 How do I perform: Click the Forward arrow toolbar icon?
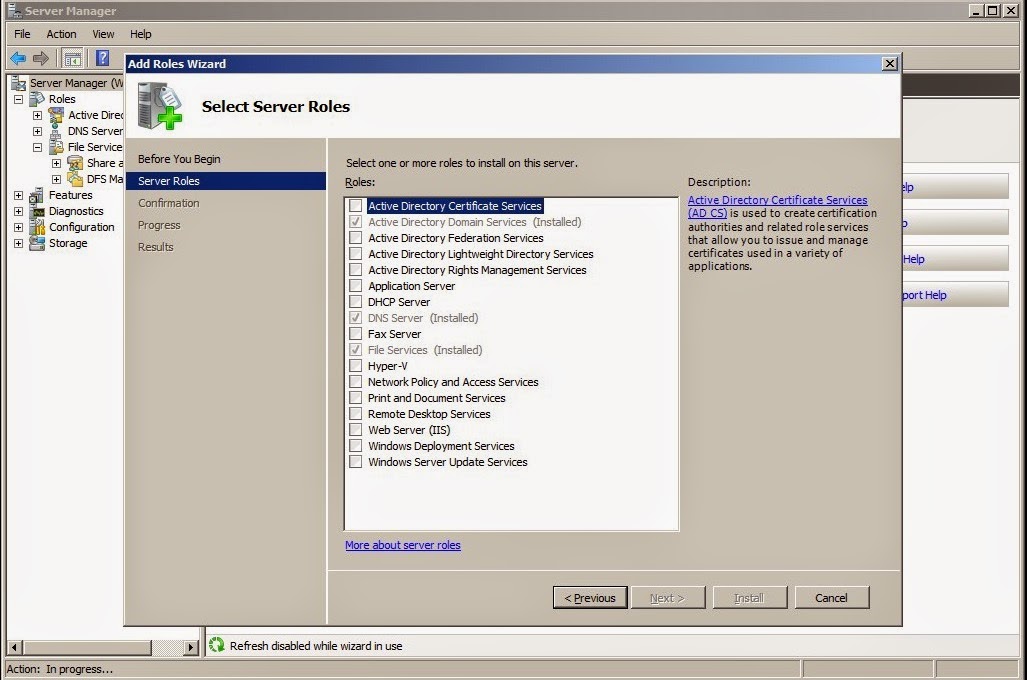pos(41,58)
